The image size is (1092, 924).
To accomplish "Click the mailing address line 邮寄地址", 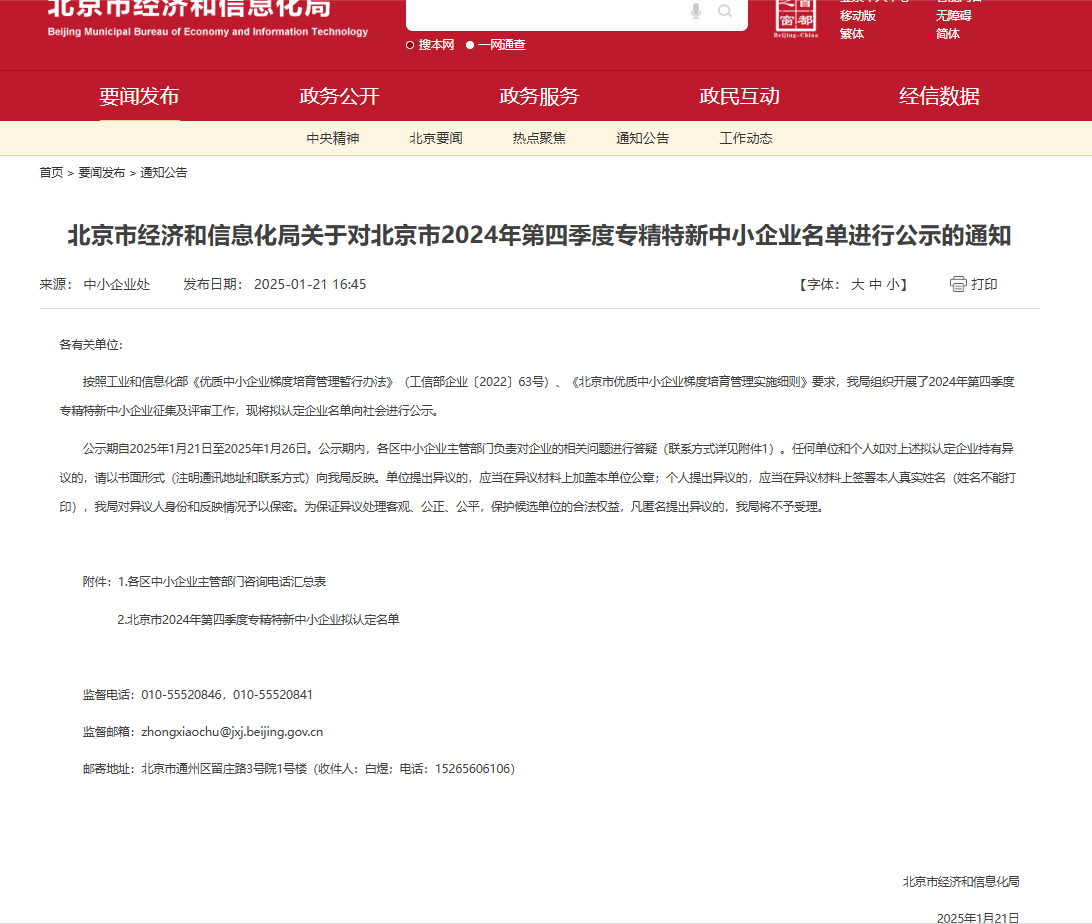I will [299, 769].
